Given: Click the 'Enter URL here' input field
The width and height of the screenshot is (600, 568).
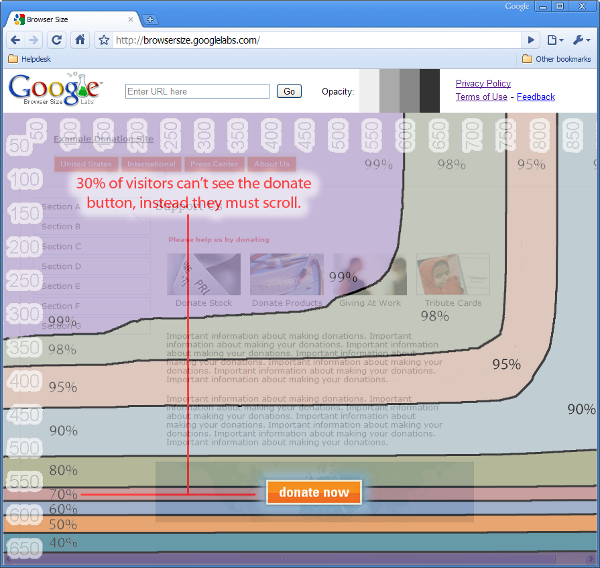Looking at the screenshot, I should [197, 91].
